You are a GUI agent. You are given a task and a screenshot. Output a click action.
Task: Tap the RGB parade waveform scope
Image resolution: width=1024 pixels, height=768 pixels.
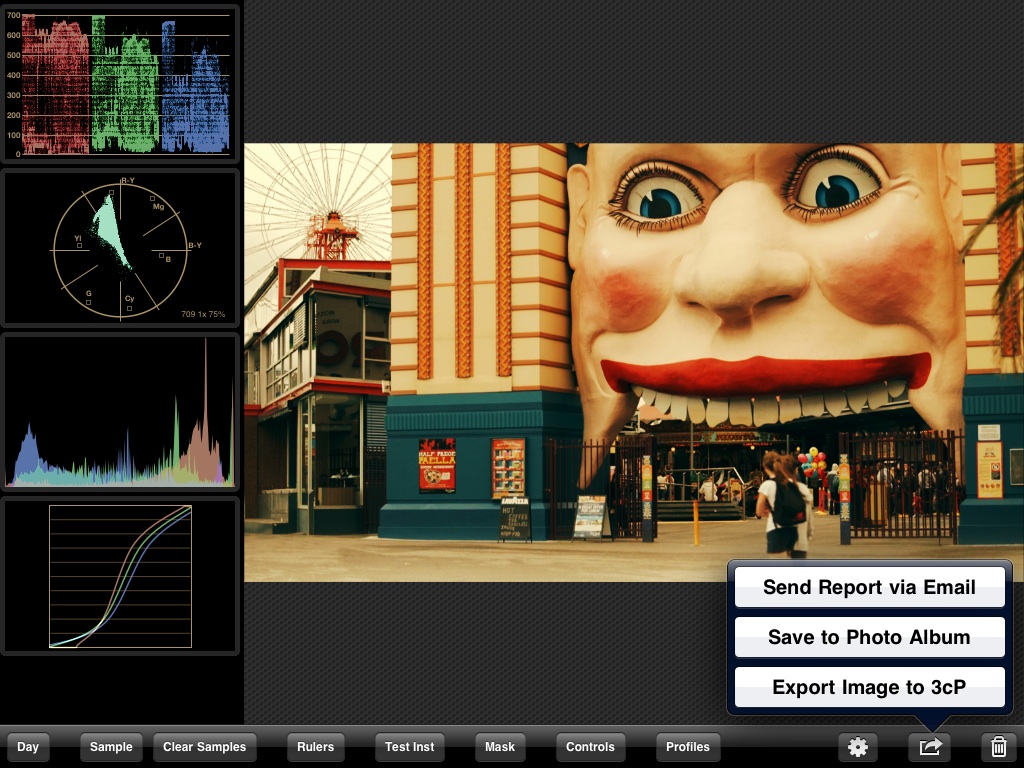[120, 84]
